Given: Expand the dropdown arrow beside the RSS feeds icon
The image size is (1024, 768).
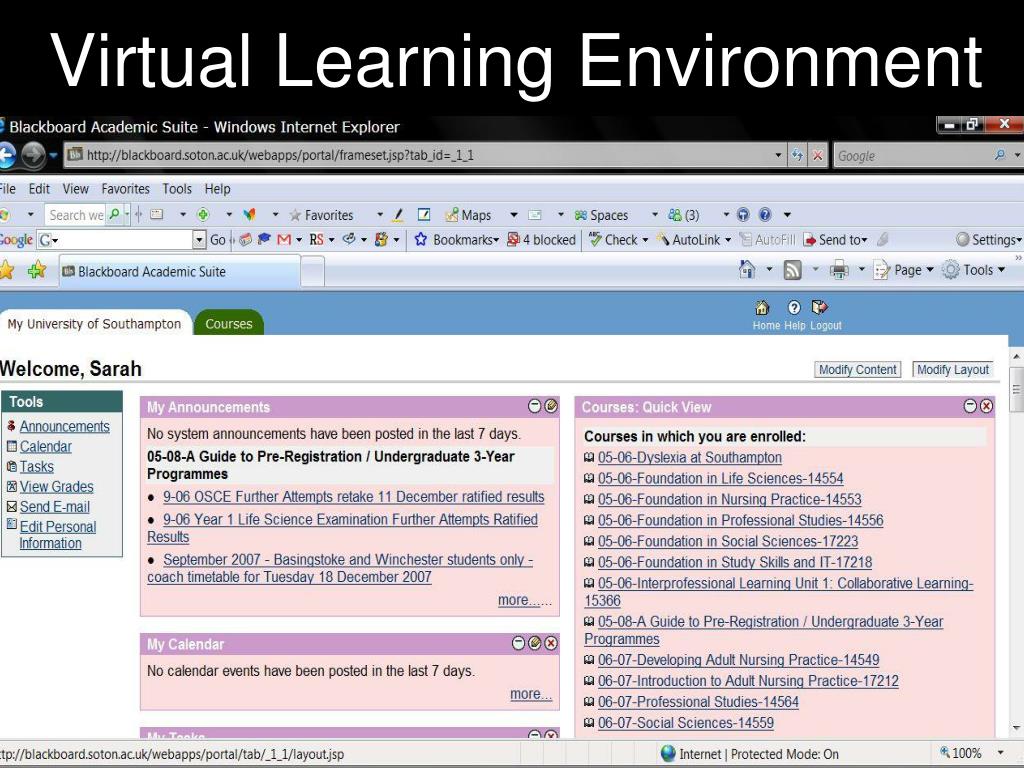Looking at the screenshot, I should (x=815, y=269).
